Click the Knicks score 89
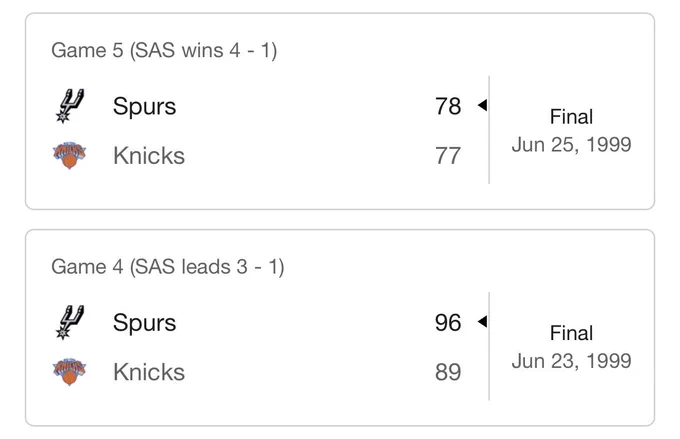 click(448, 372)
